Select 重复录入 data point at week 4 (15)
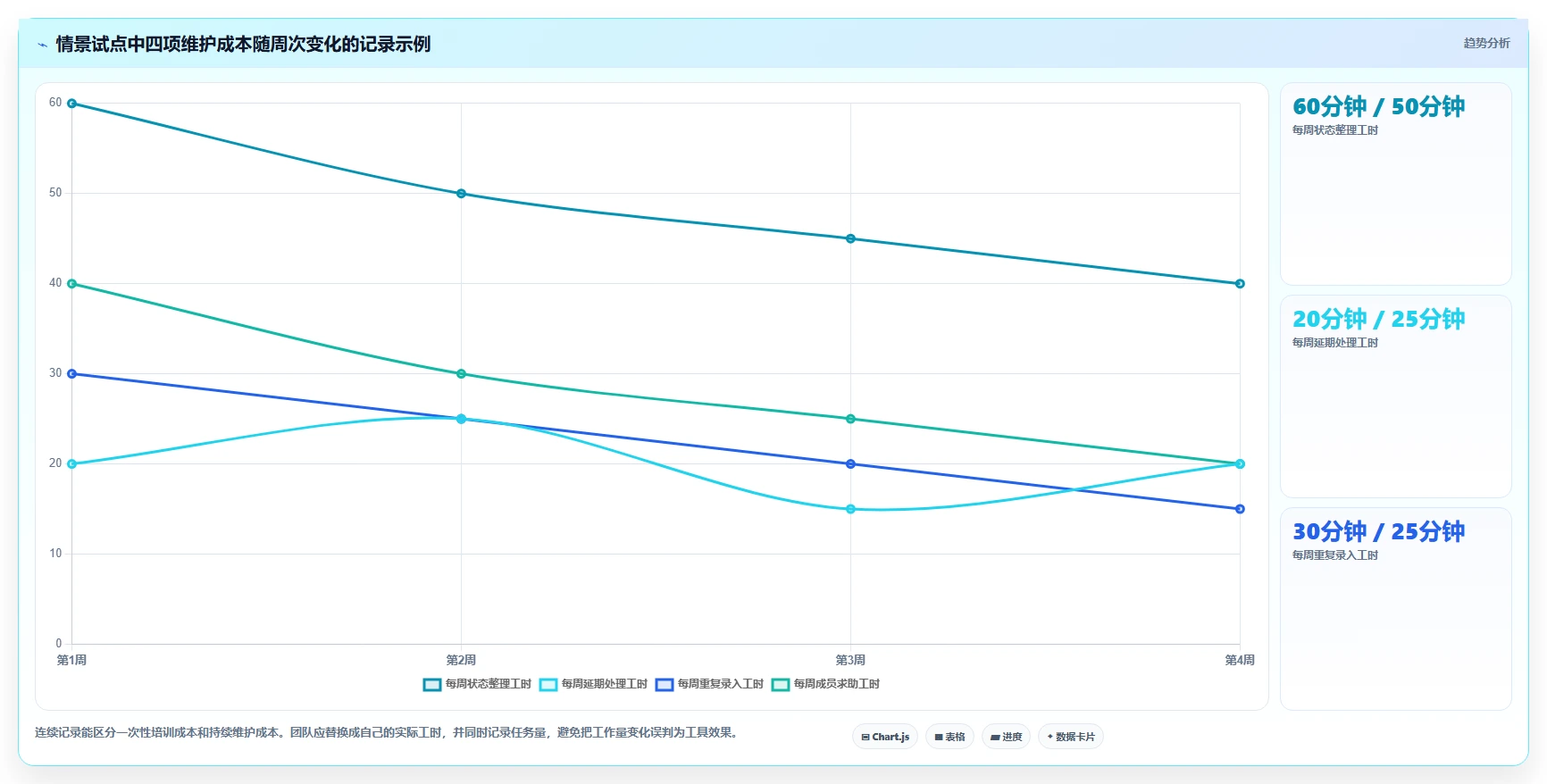 1240,509
